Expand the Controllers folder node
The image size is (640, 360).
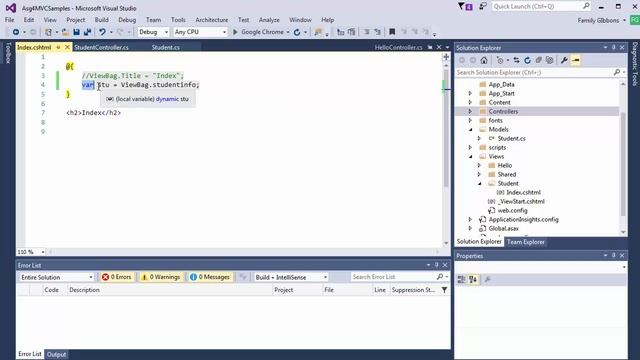[x=470, y=111]
